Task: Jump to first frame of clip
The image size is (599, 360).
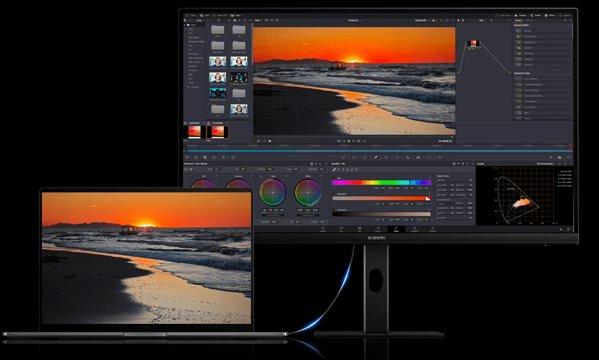Action: (x=339, y=141)
